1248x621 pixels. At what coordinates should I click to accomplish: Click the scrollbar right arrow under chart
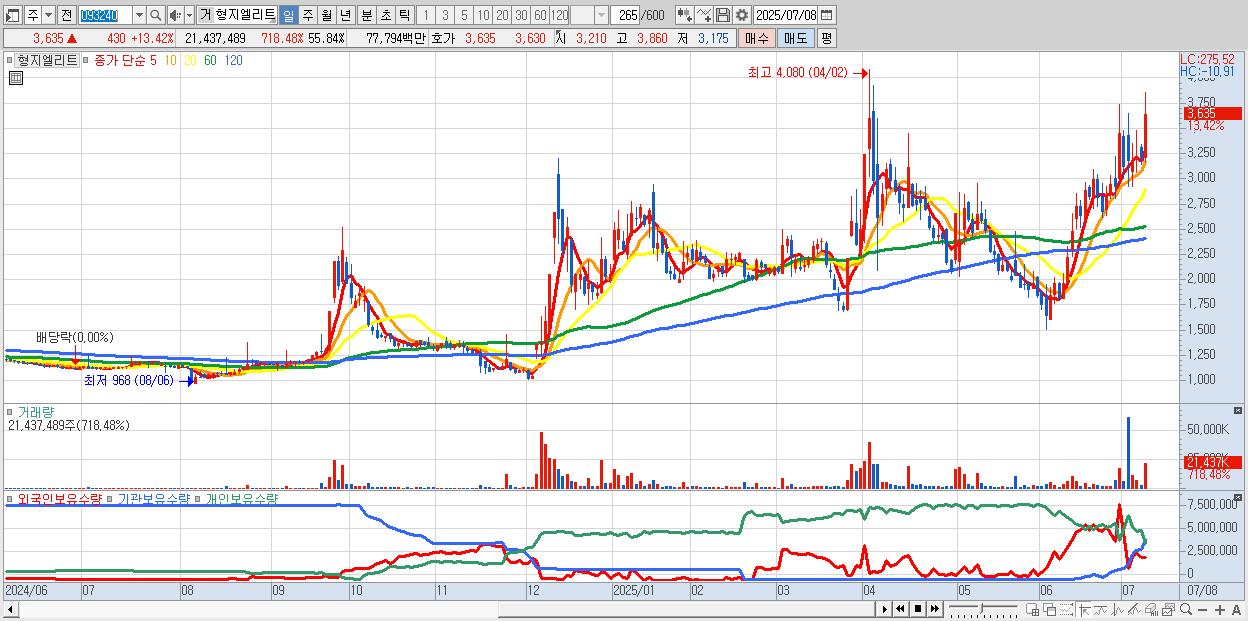(884, 608)
